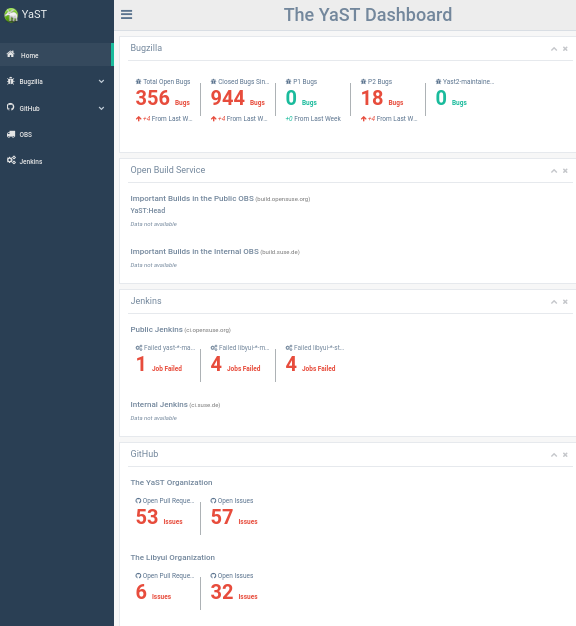Screen dimensions: 576x626
Task: Click GitHub icon beside Libyui Open Issues
Action: pos(213,576)
